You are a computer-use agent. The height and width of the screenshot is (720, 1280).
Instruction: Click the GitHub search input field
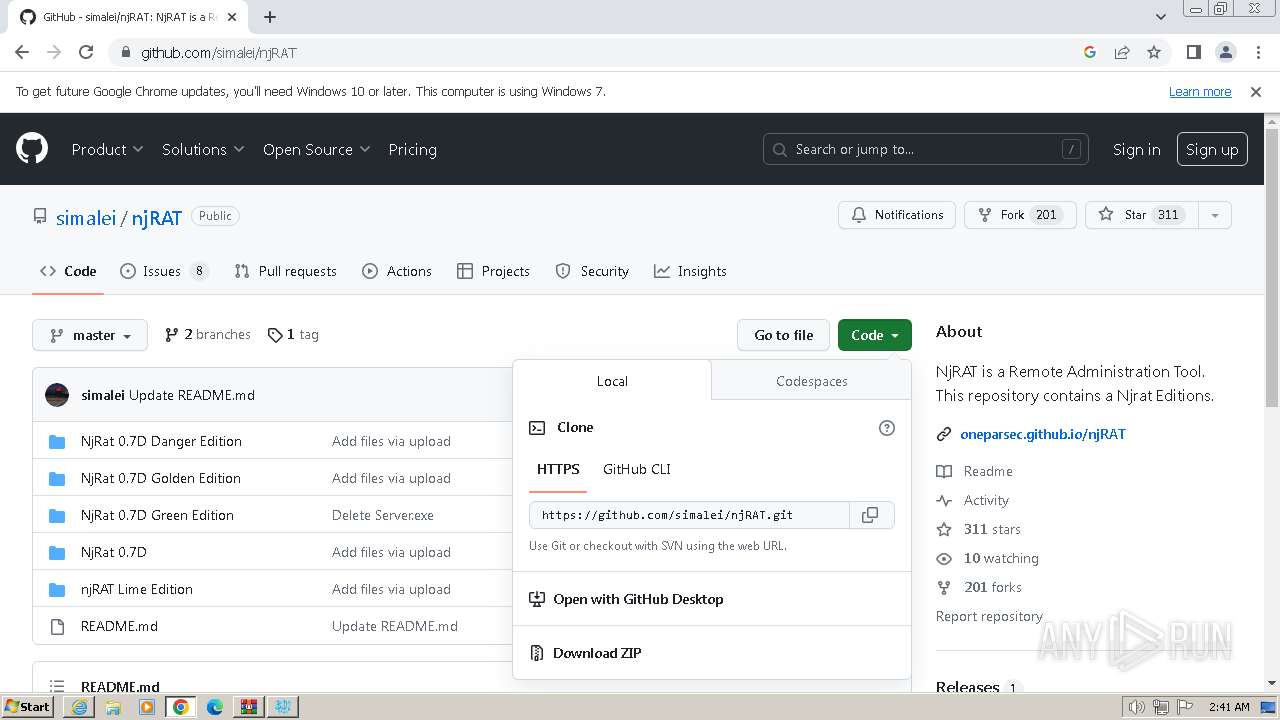926,149
